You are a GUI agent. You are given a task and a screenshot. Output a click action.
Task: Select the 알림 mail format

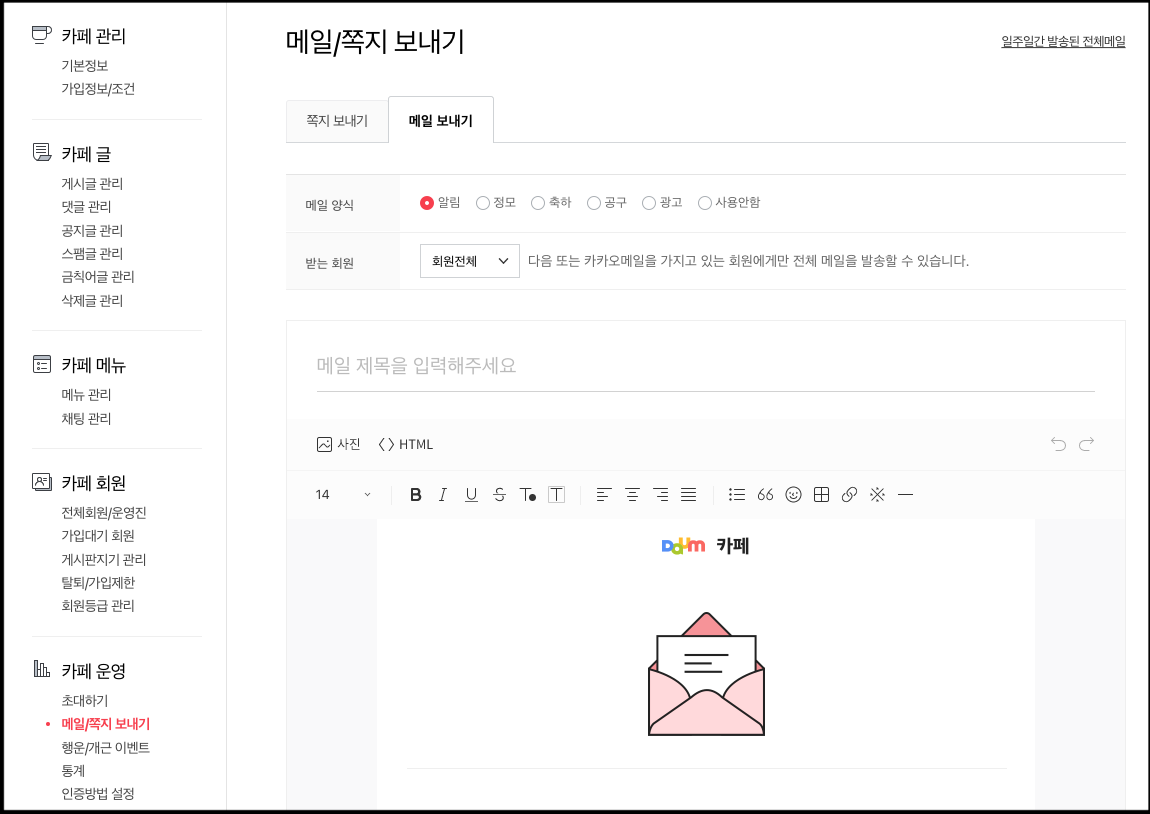click(427, 203)
